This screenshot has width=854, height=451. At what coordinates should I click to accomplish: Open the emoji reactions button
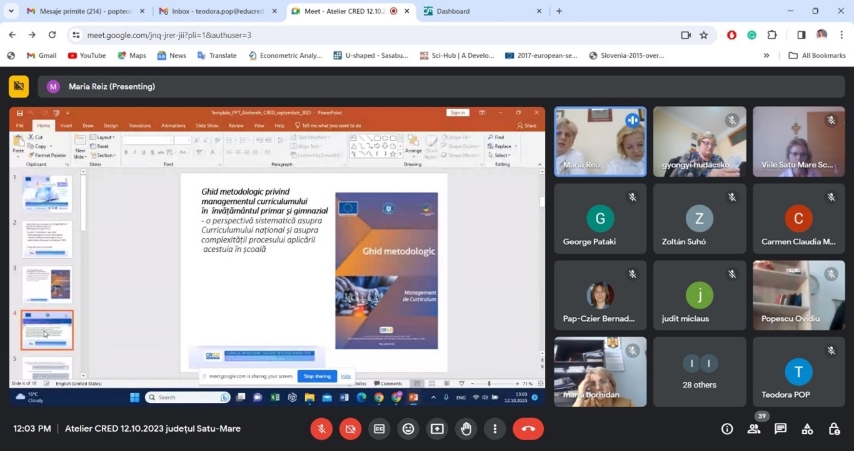point(408,428)
